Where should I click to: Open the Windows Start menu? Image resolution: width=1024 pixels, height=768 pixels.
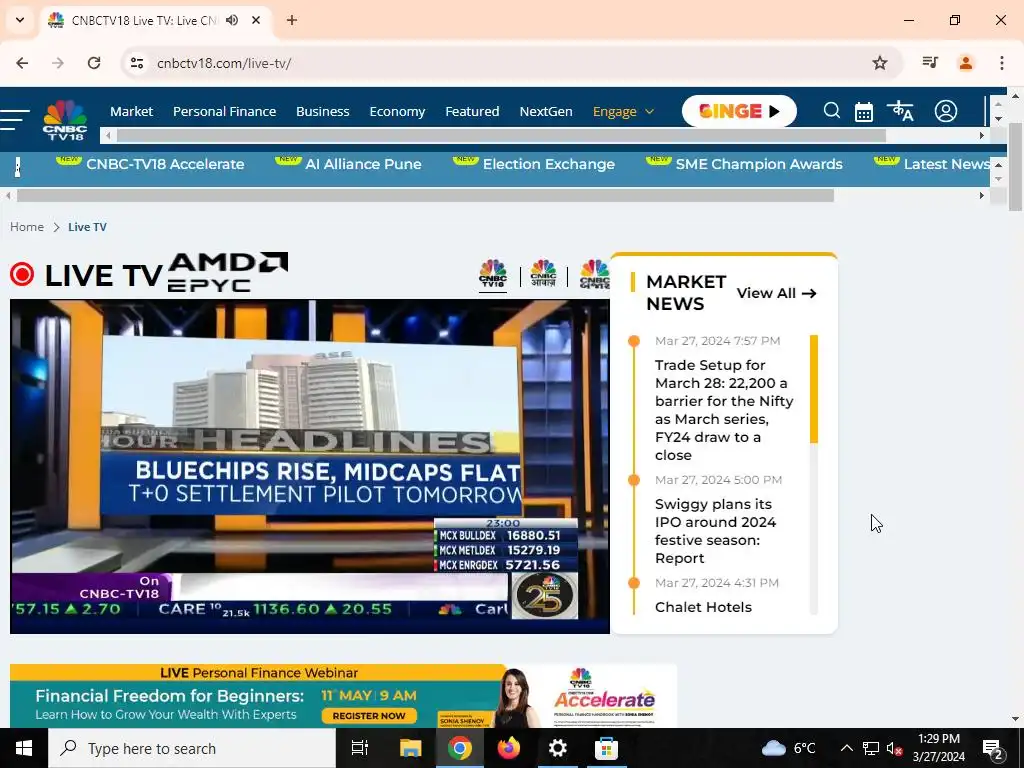coord(24,748)
